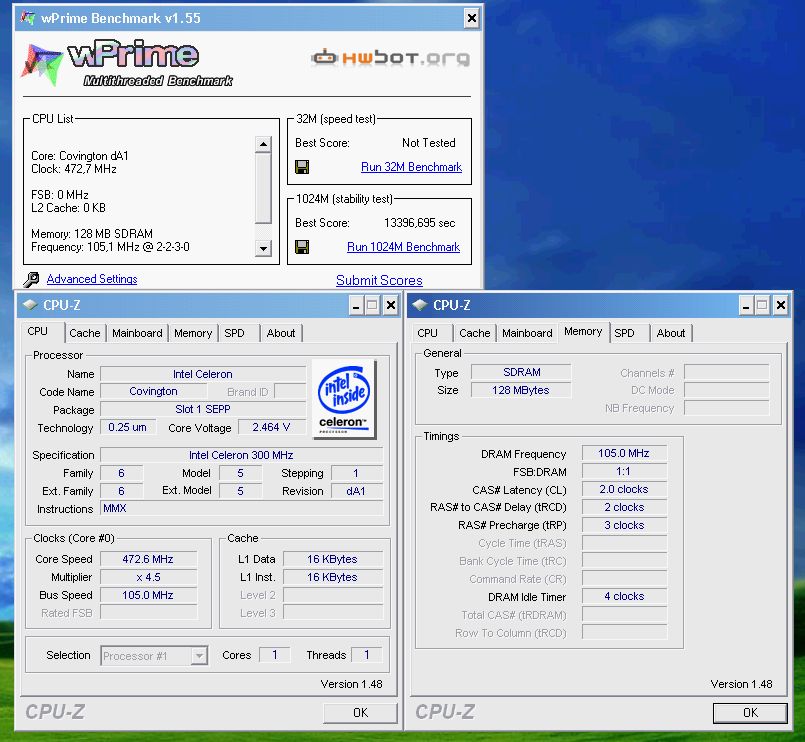Click the CPU List scrollbar thumb
Viewport: 805px width, 742px height.
pos(263,188)
